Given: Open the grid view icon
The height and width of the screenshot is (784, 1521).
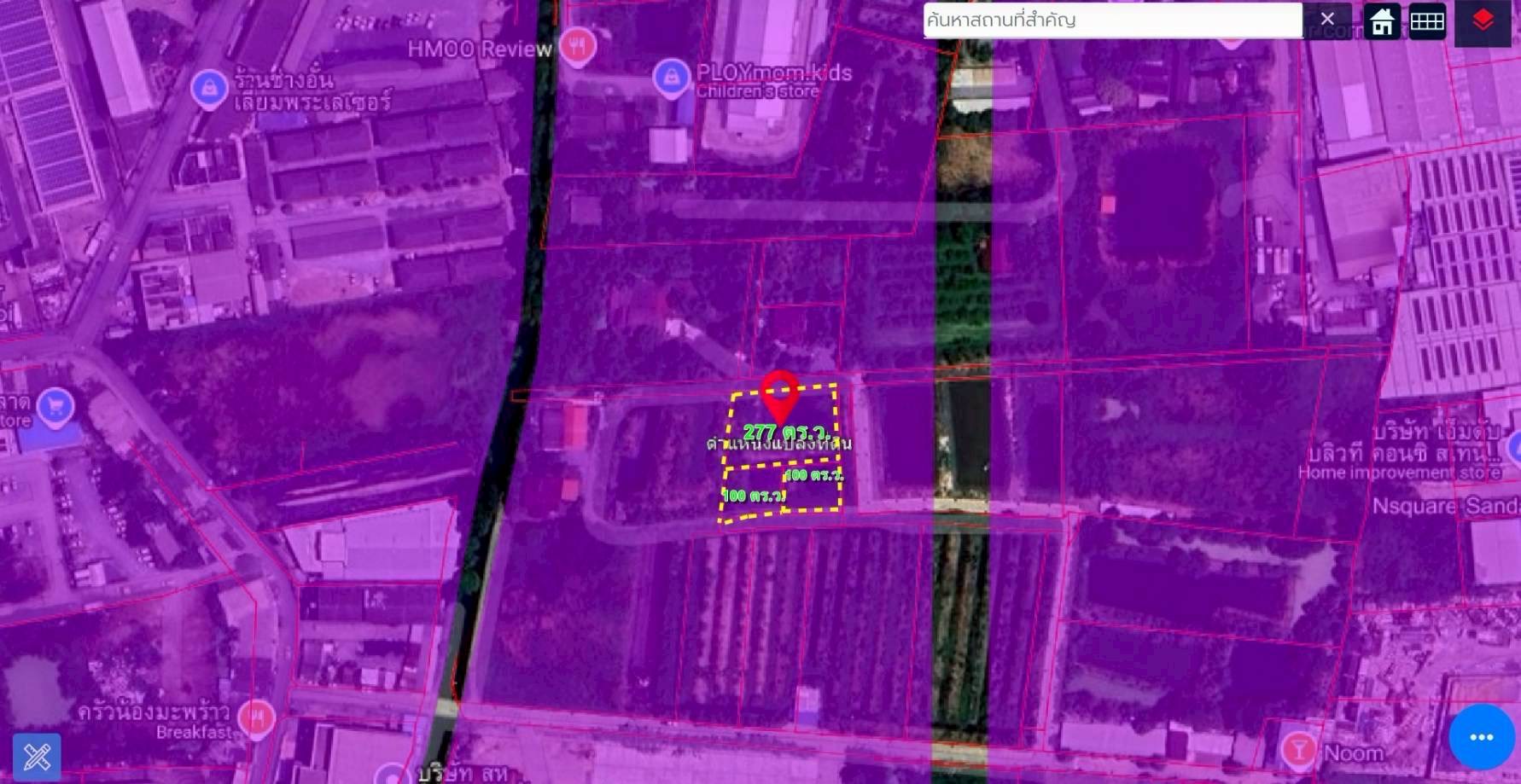Looking at the screenshot, I should 1426,21.
